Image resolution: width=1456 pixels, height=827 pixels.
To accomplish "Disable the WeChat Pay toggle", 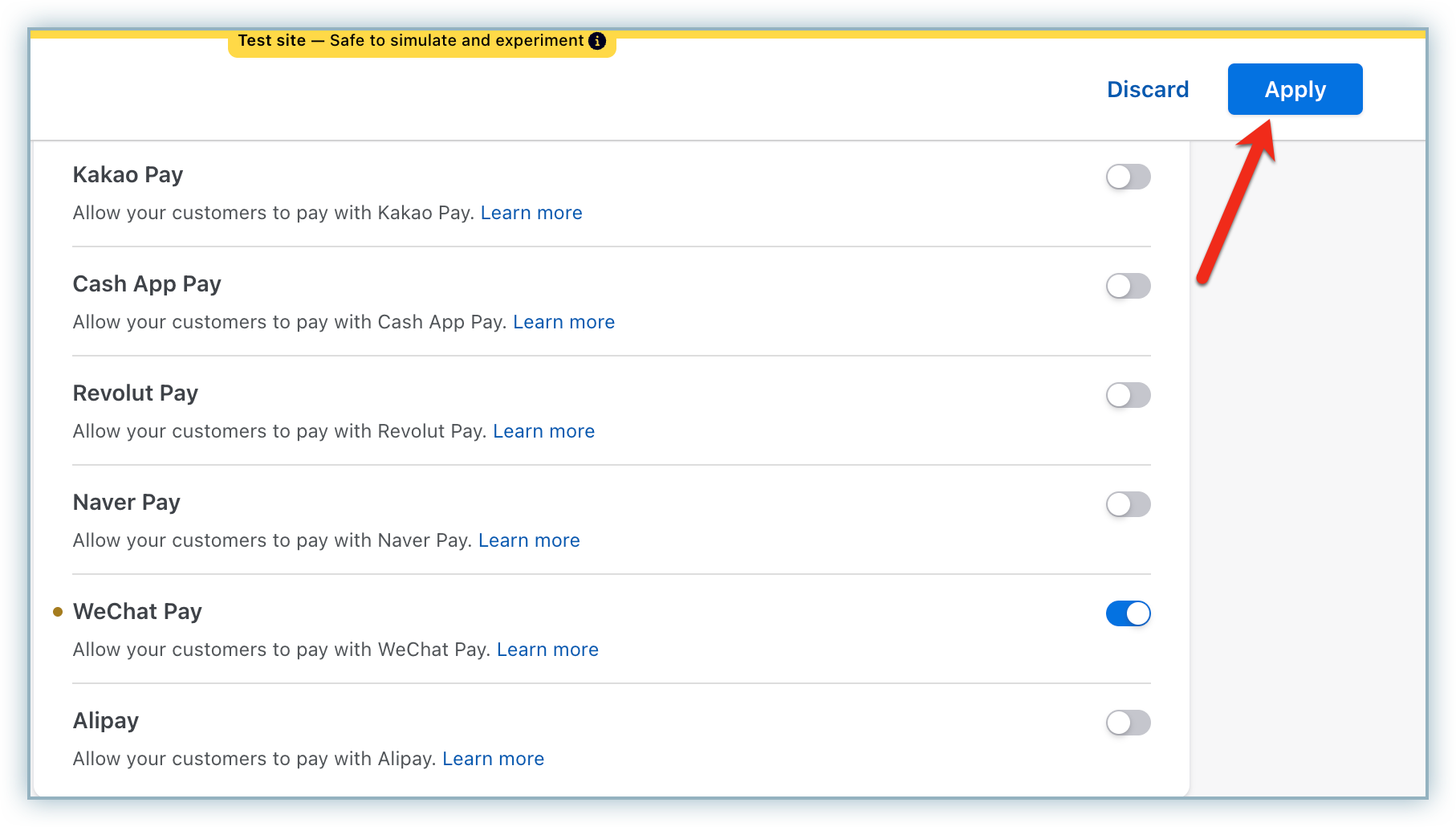I will click(1128, 613).
